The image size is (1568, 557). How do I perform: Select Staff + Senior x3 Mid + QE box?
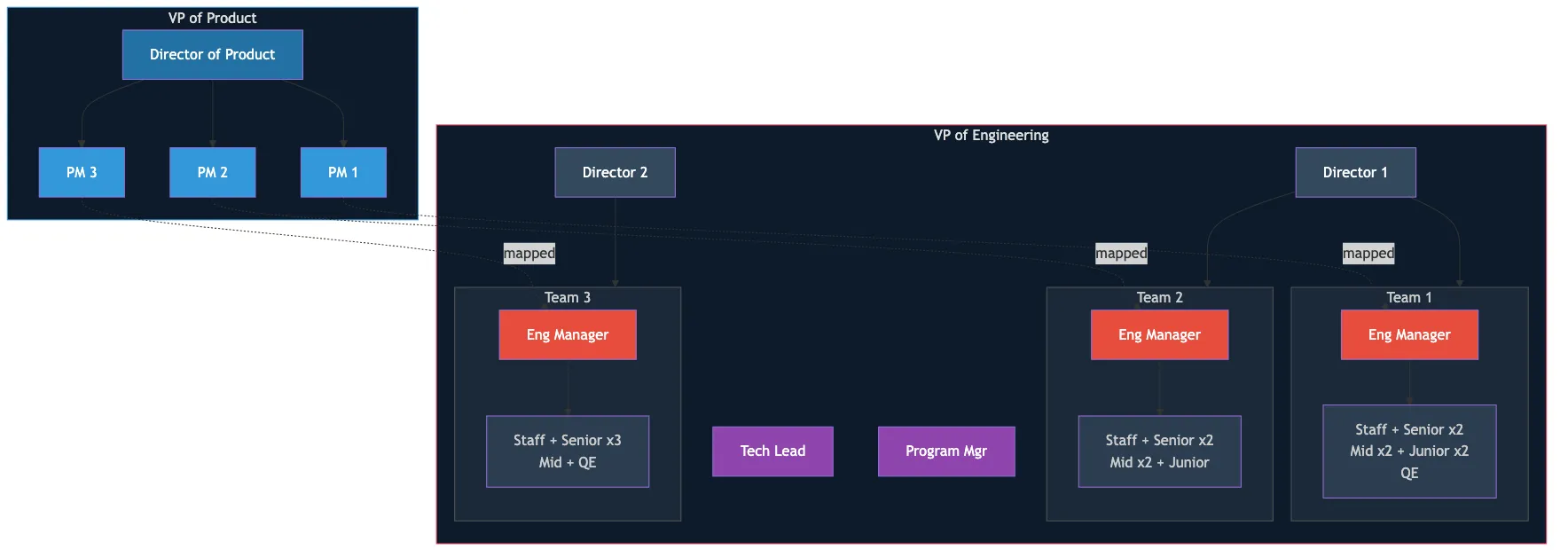click(x=568, y=451)
